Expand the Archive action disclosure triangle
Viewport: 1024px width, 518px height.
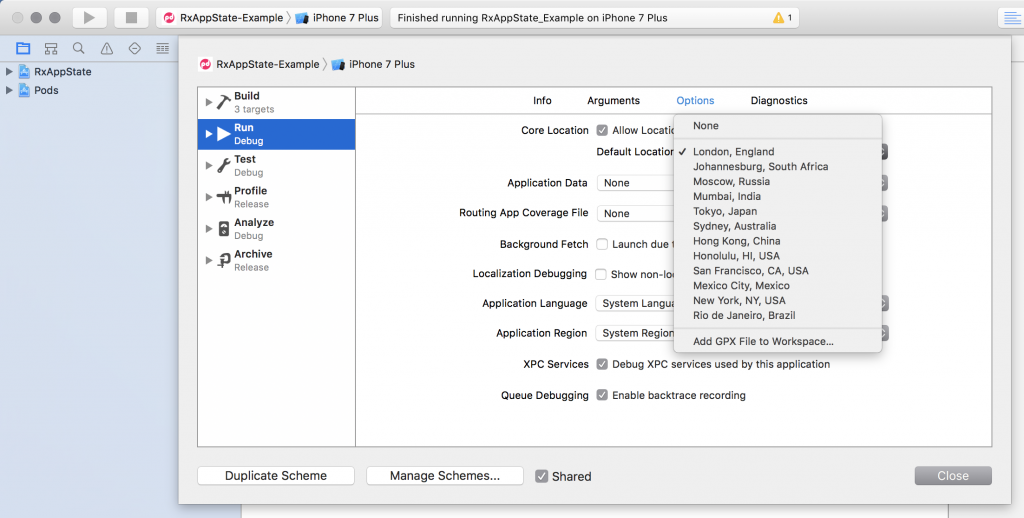(209, 260)
